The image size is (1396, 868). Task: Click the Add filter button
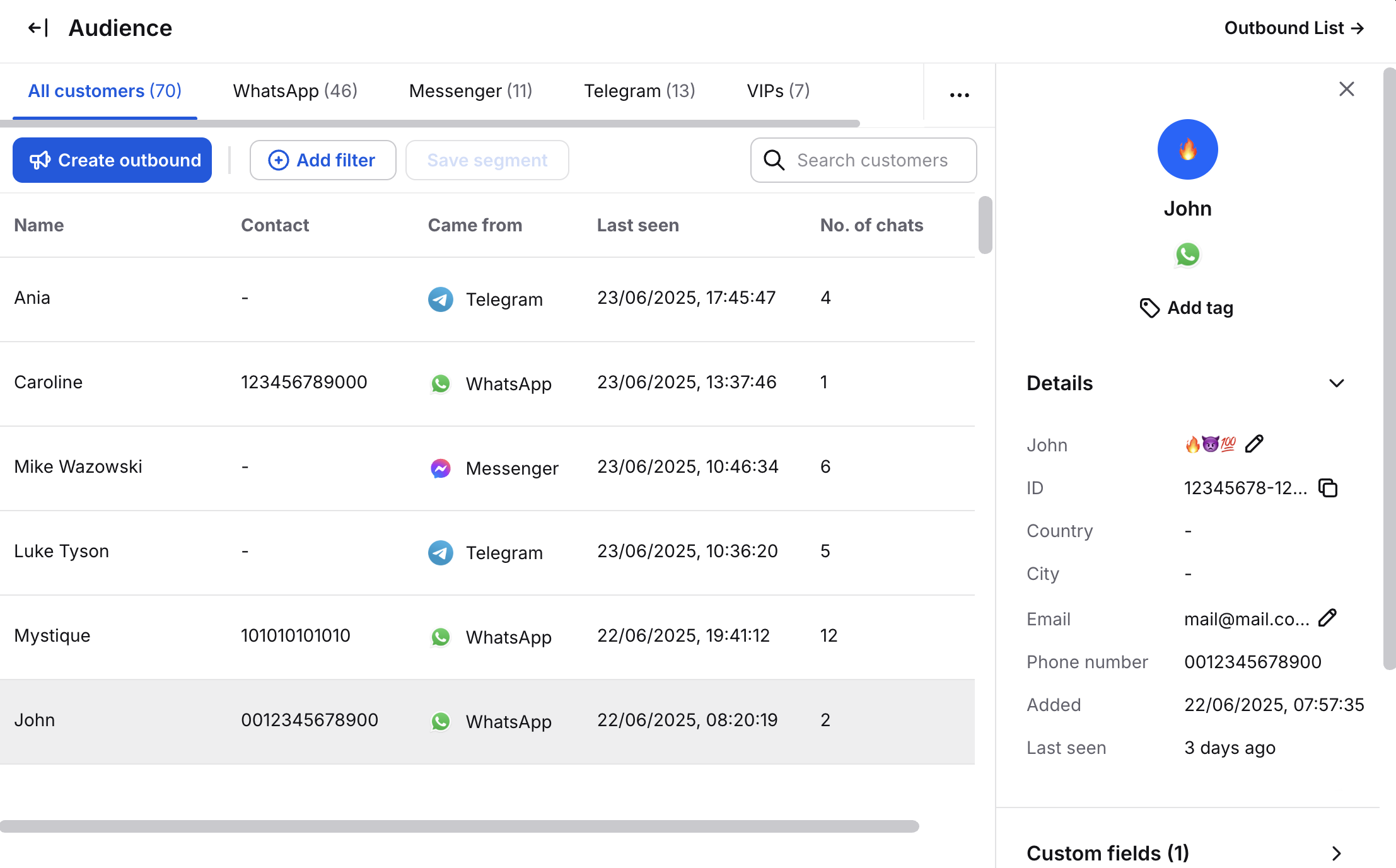[323, 160]
